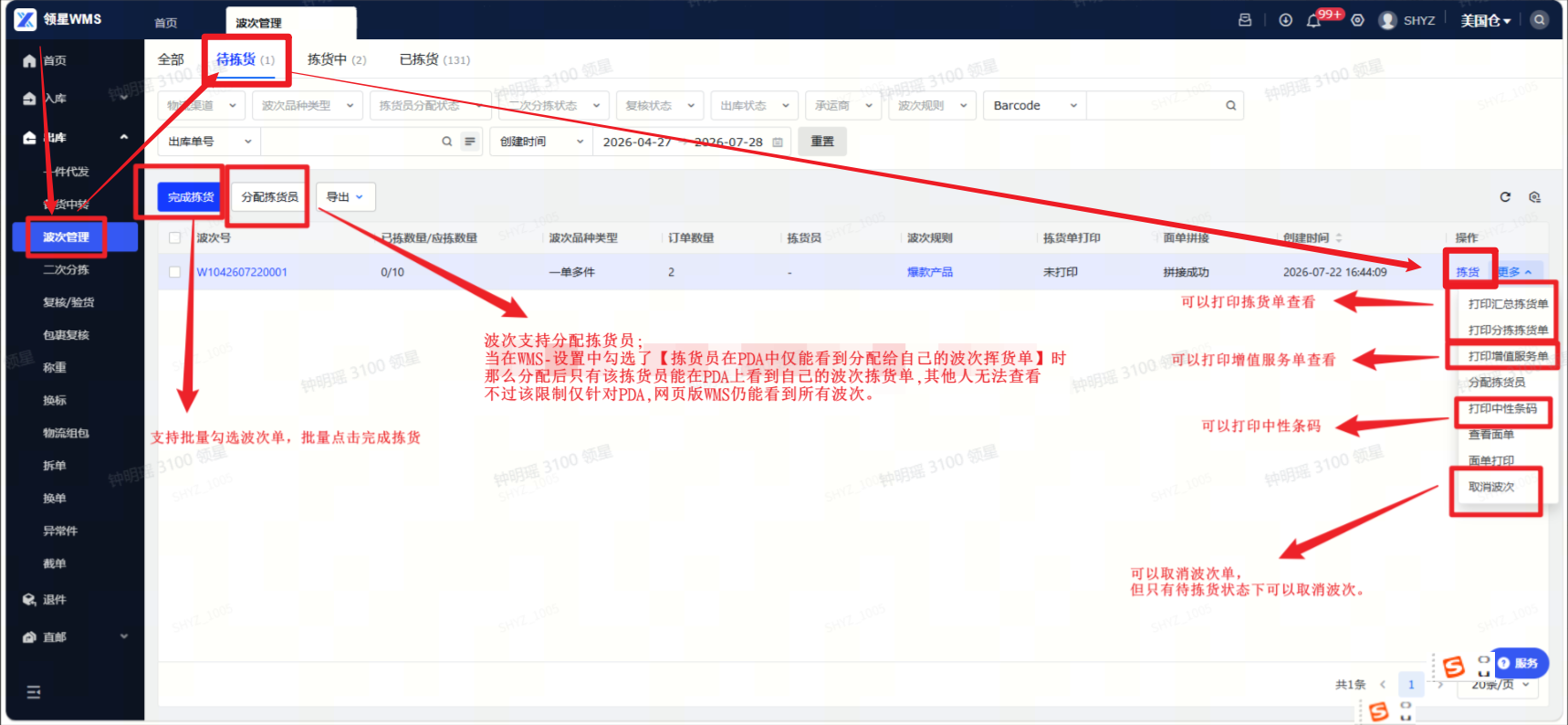This screenshot has width=1568, height=725.
Task: Select 打印中性条码 from menu
Action: point(1502,409)
